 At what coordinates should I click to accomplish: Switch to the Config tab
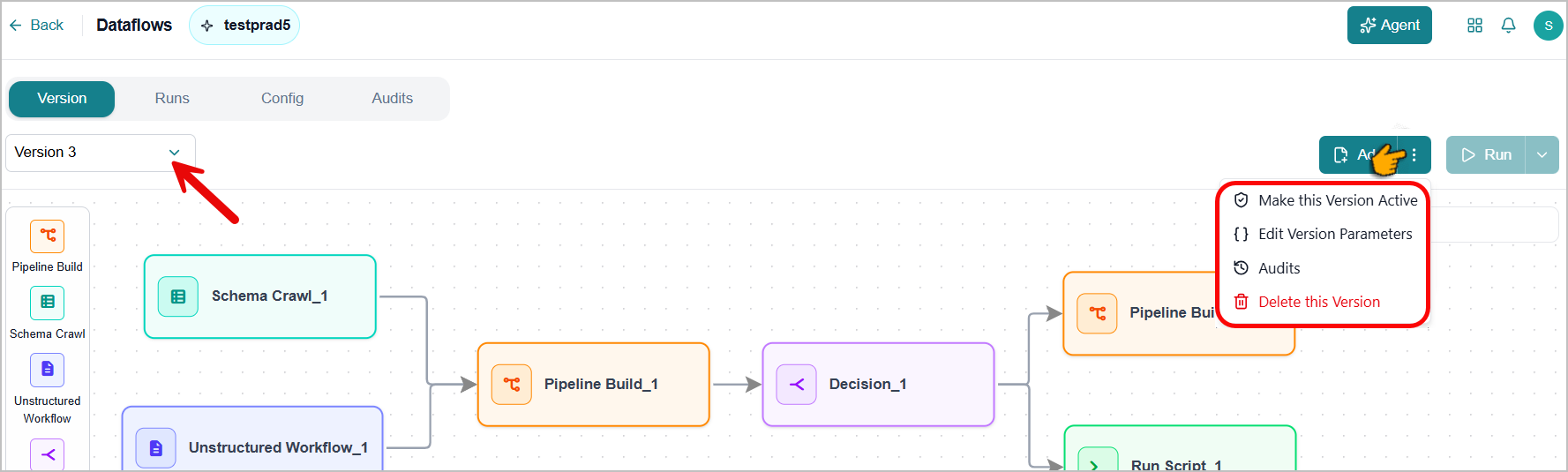[x=282, y=99]
